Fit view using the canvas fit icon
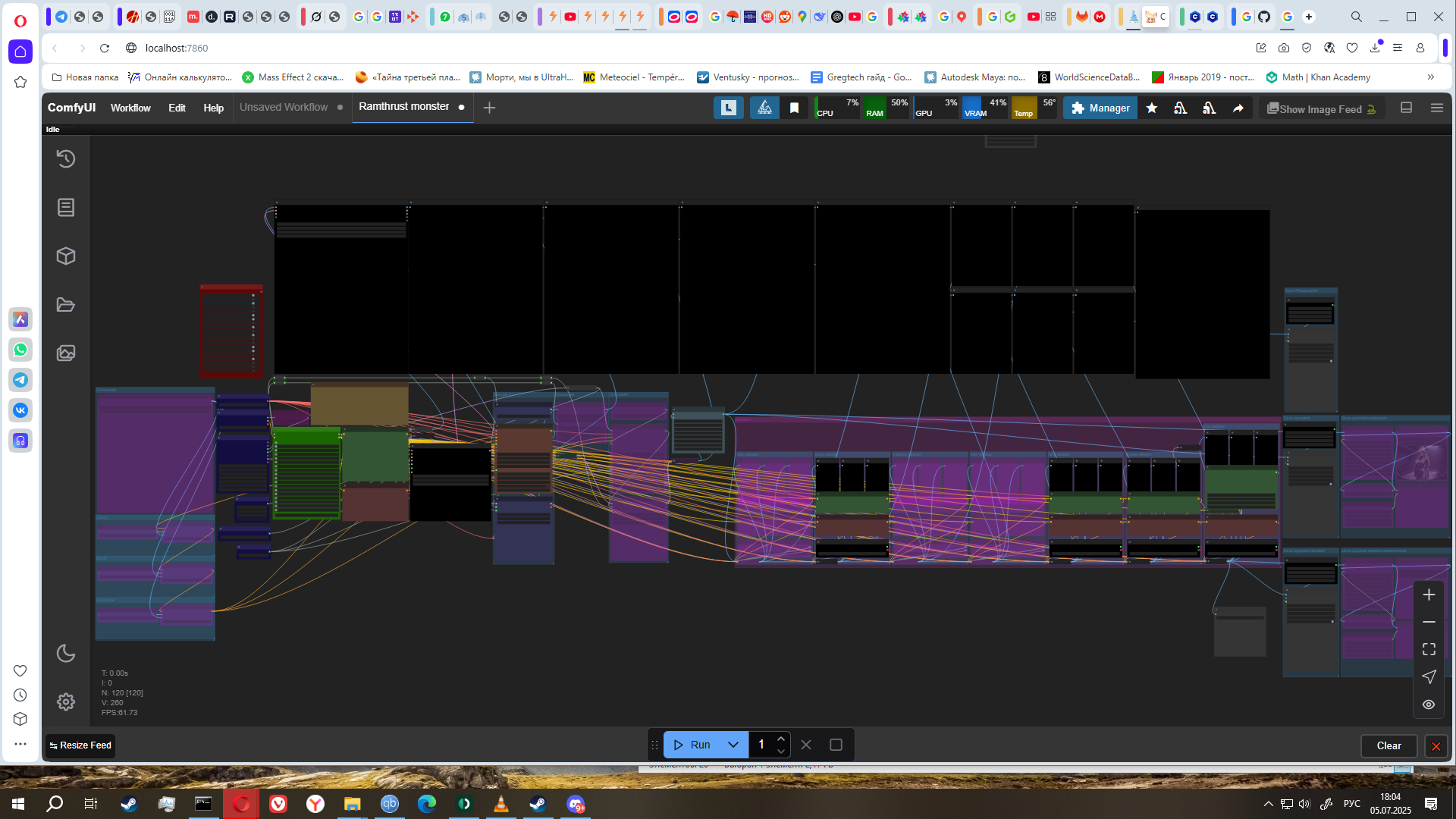The image size is (1456, 819). [1429, 649]
